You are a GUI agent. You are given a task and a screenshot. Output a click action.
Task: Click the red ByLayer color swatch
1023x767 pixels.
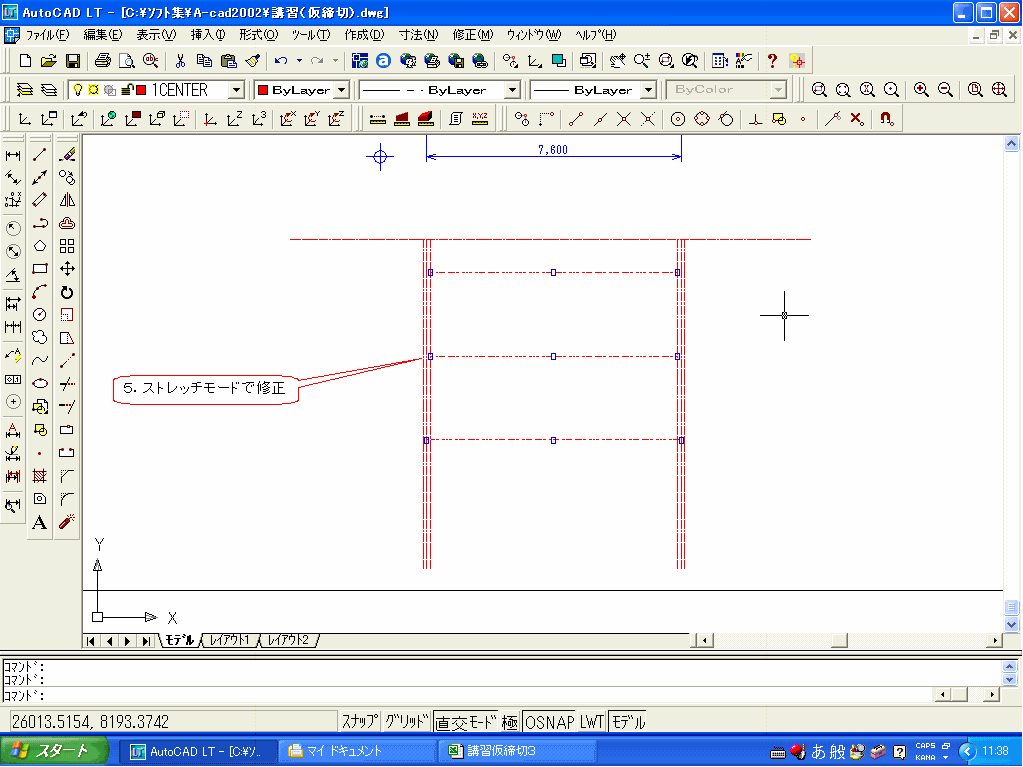tap(263, 90)
